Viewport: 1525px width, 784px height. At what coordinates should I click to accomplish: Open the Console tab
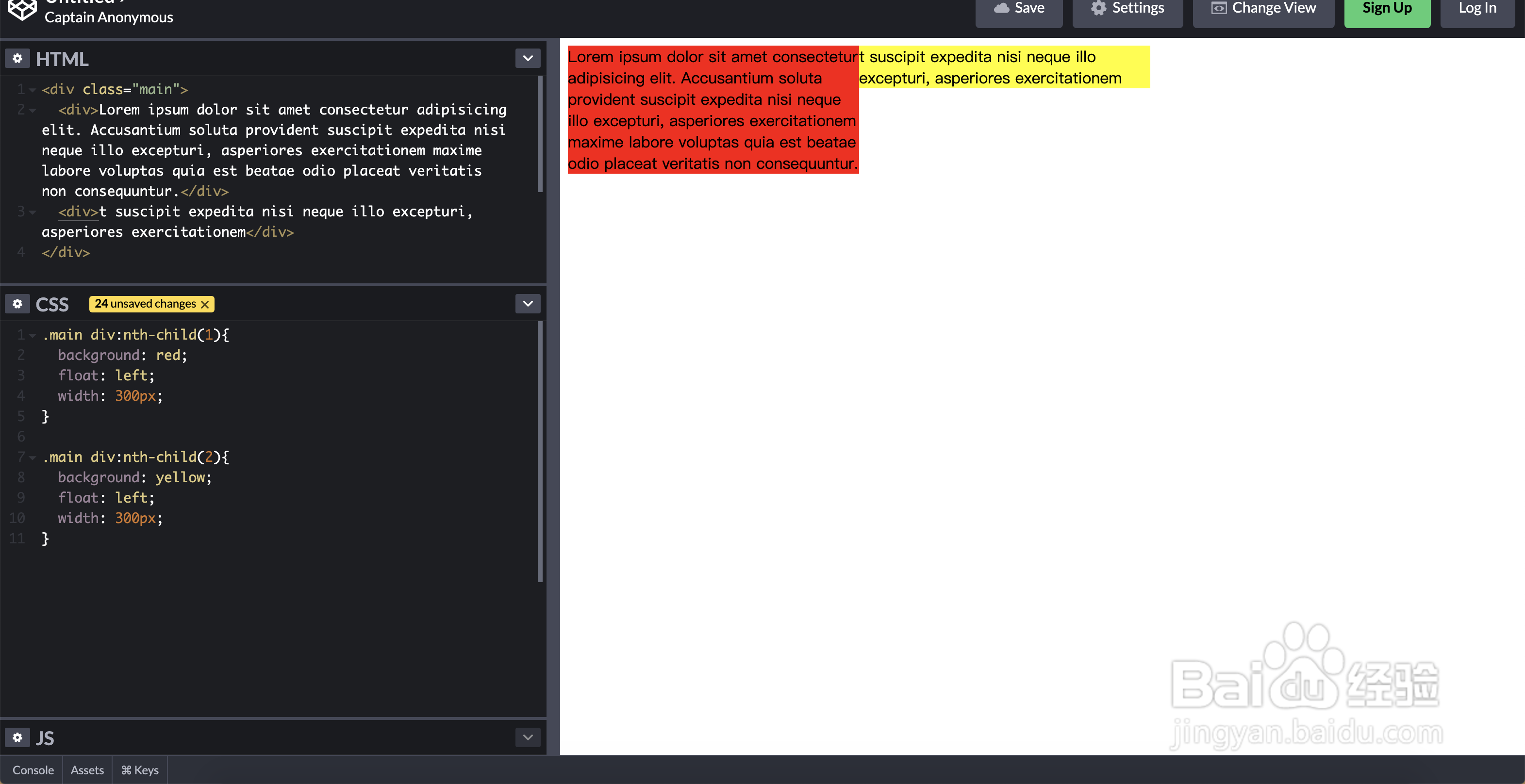(x=33, y=770)
